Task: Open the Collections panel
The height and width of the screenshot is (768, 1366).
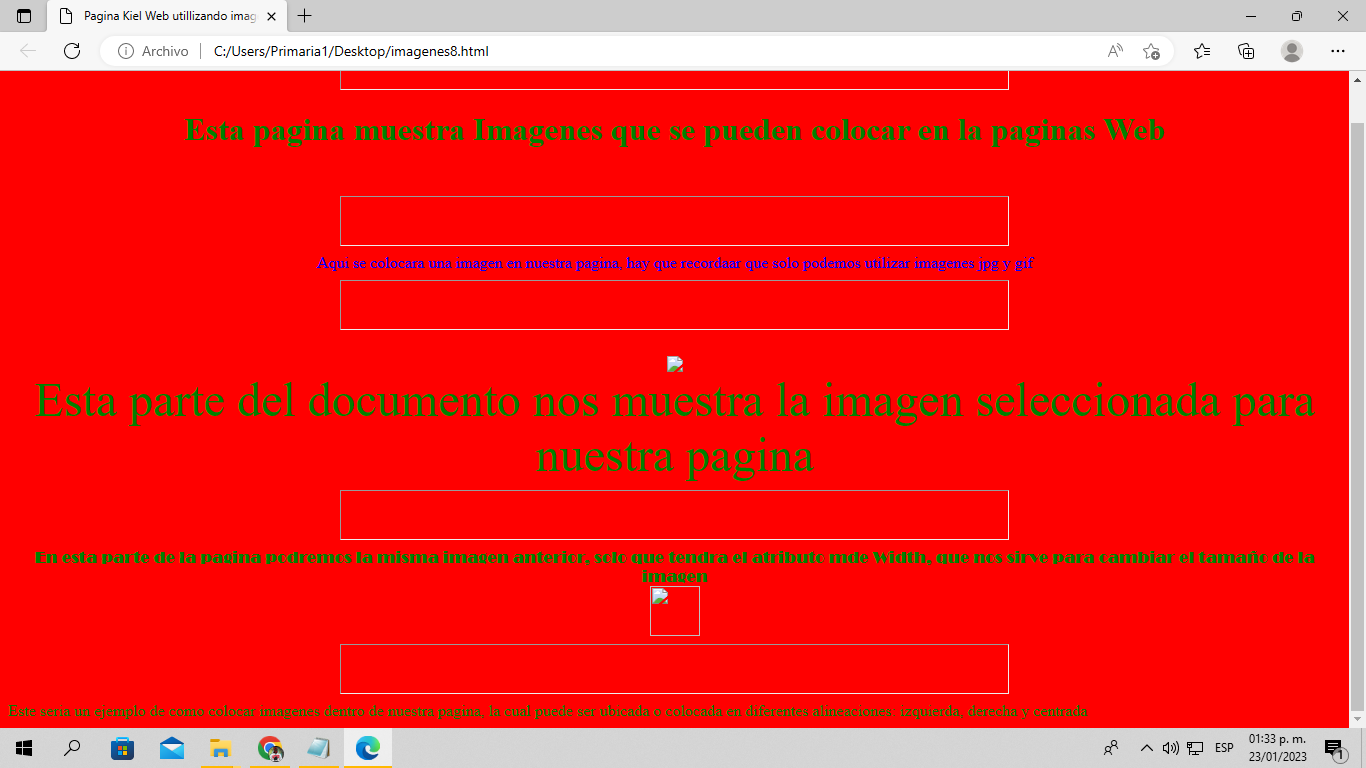Action: (1246, 51)
